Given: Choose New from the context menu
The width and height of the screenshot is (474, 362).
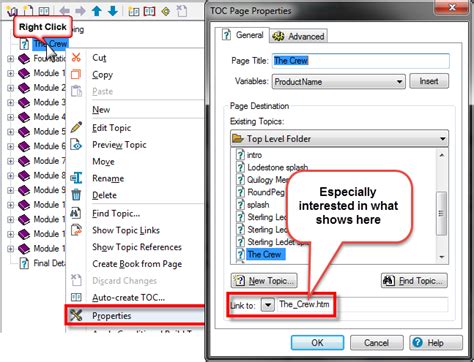Looking at the screenshot, I should click(101, 110).
